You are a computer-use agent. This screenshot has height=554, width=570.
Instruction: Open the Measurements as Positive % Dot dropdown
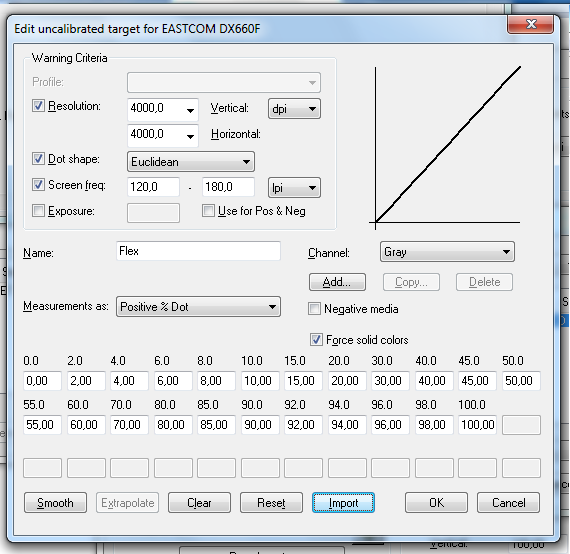pyautogui.click(x=198, y=306)
